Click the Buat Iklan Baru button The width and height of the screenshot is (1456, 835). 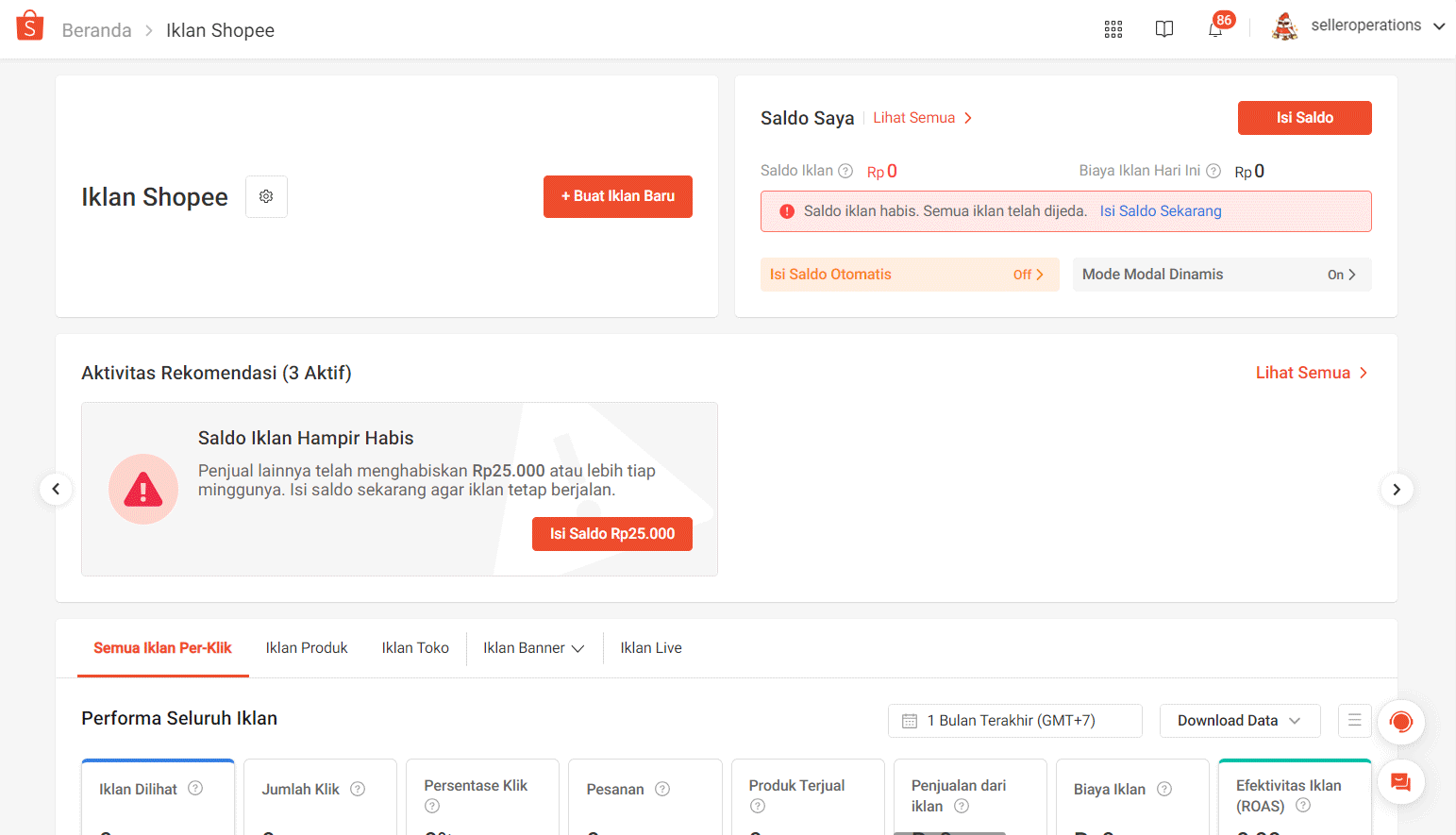coord(617,196)
